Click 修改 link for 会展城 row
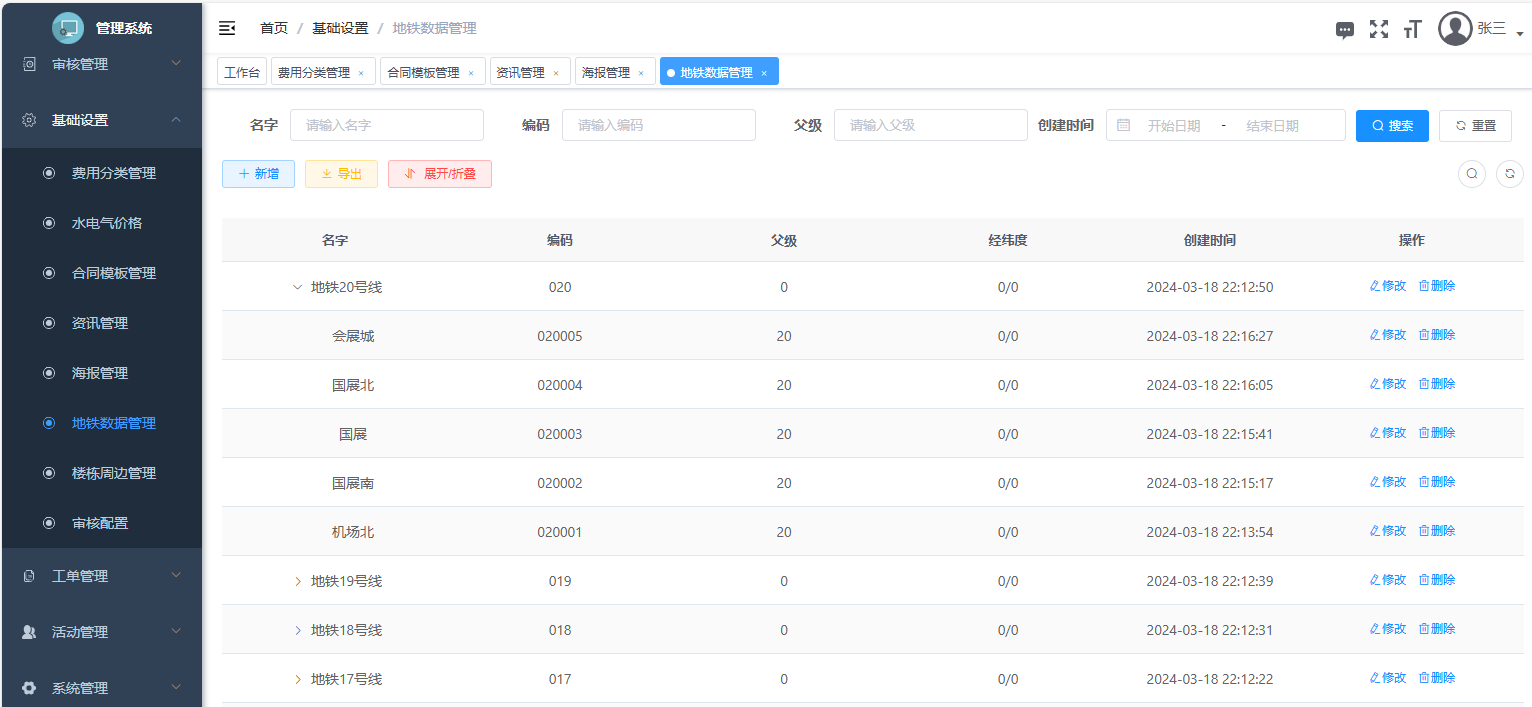Viewport: 1532px width, 707px height. pyautogui.click(x=1388, y=335)
